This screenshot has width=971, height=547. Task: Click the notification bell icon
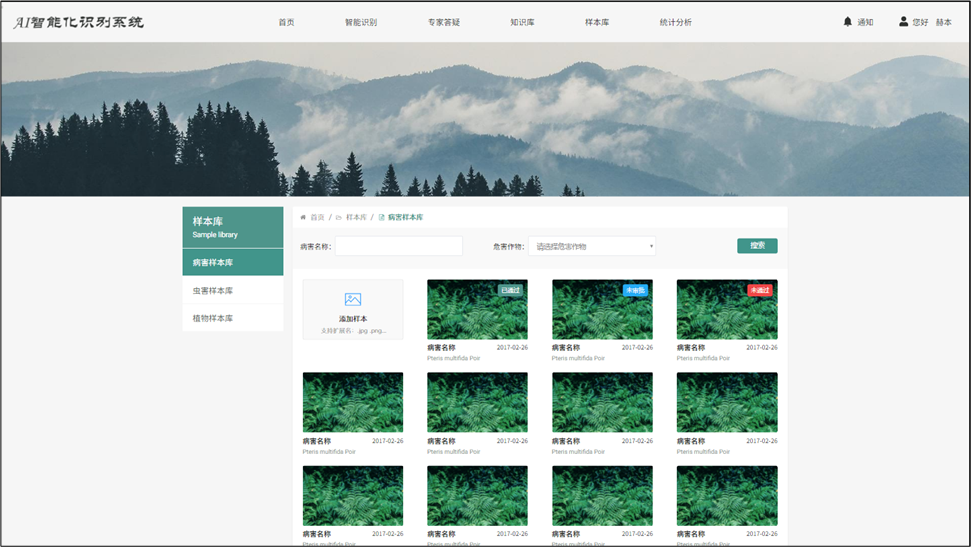tap(848, 22)
